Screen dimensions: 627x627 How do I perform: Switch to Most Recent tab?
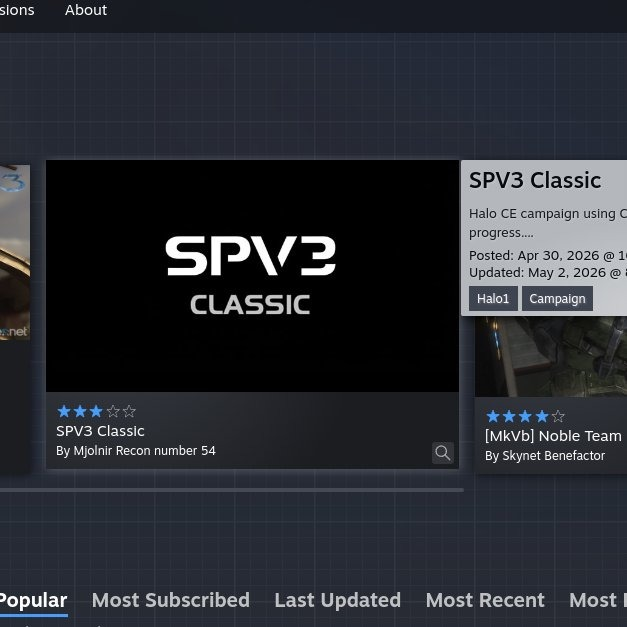[485, 600]
